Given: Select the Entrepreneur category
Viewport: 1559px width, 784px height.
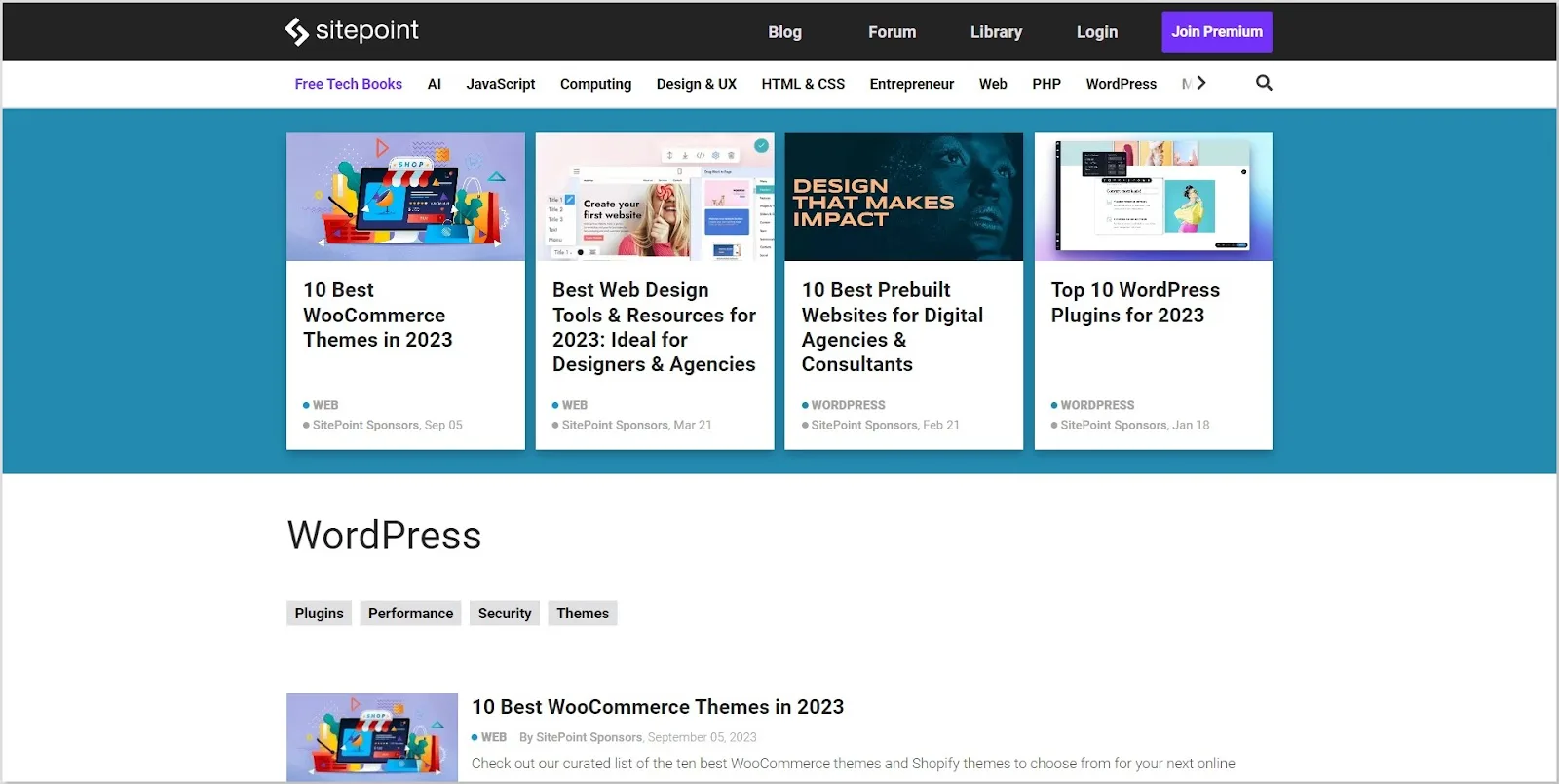Looking at the screenshot, I should (x=912, y=84).
